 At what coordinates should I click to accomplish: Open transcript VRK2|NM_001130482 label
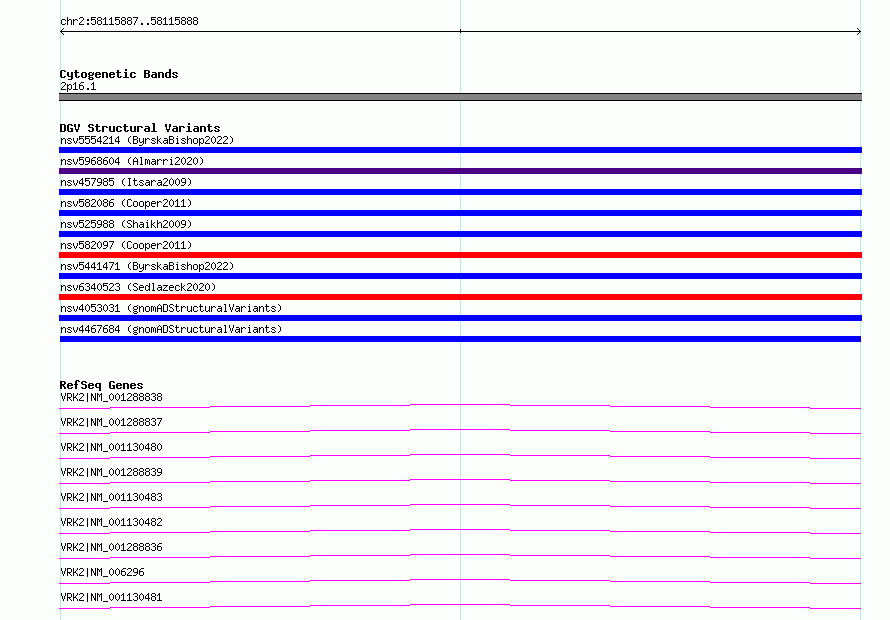(111, 522)
